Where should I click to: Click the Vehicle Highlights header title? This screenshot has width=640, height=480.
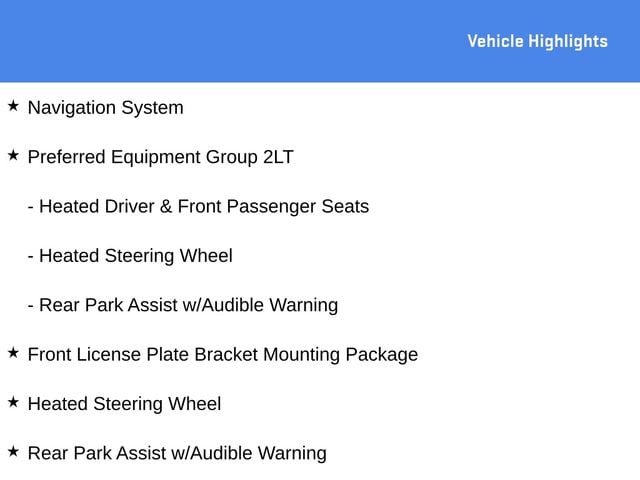pyautogui.click(x=538, y=42)
